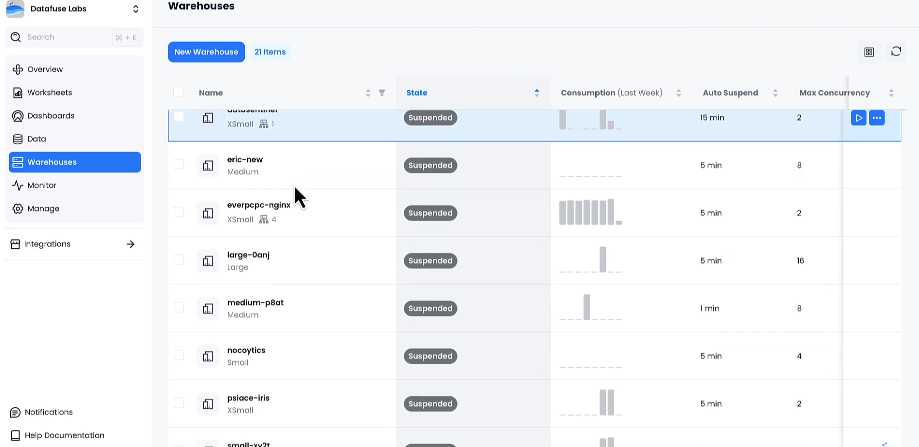Sort by Auto Suspend column arrows
This screenshot has height=447, width=919.
pyautogui.click(x=775, y=93)
